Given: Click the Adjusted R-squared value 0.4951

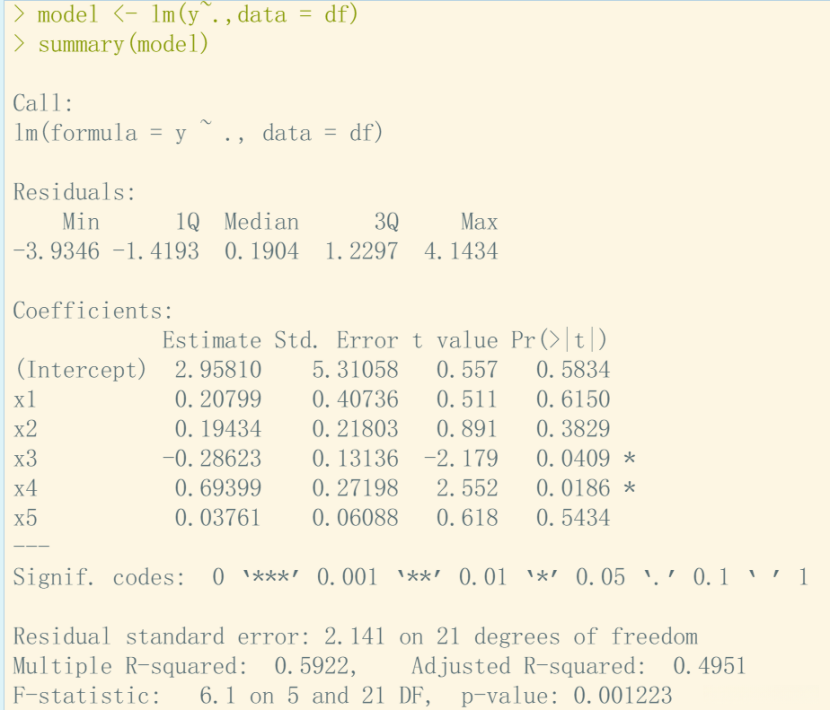Looking at the screenshot, I should (710, 666).
